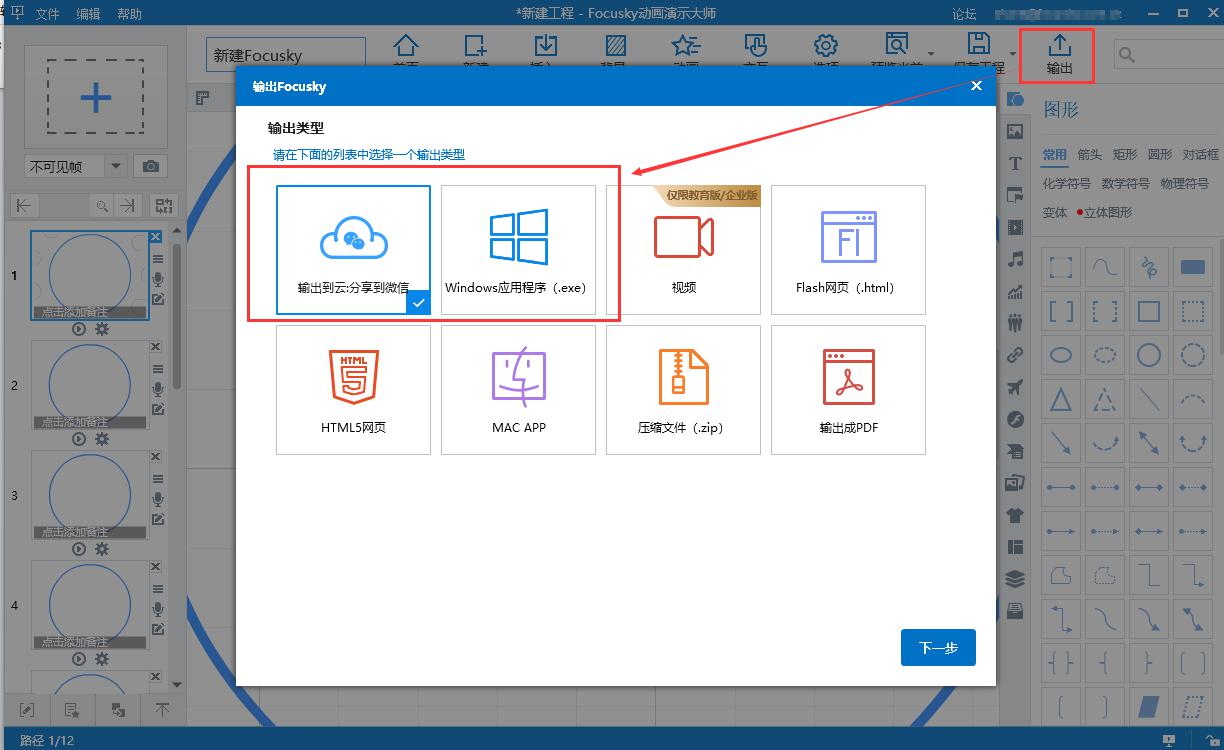Open the chart tool in right sidebar
The image size is (1224, 750).
point(1015,291)
